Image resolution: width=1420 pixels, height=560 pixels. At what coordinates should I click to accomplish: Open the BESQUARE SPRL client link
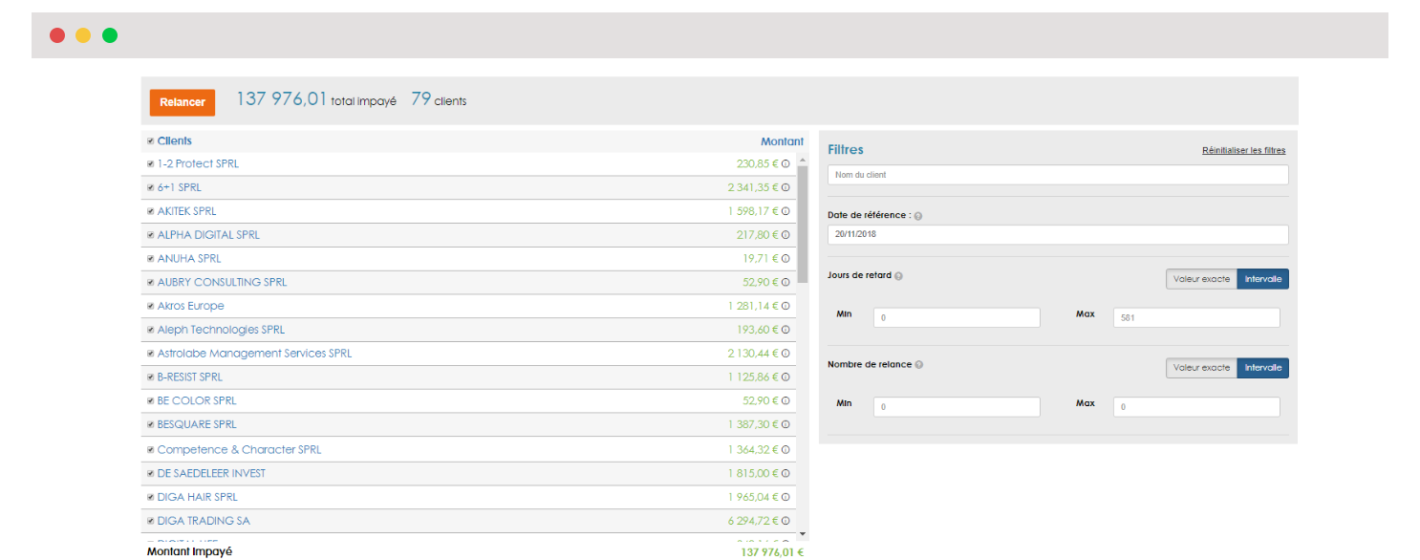[197, 425]
